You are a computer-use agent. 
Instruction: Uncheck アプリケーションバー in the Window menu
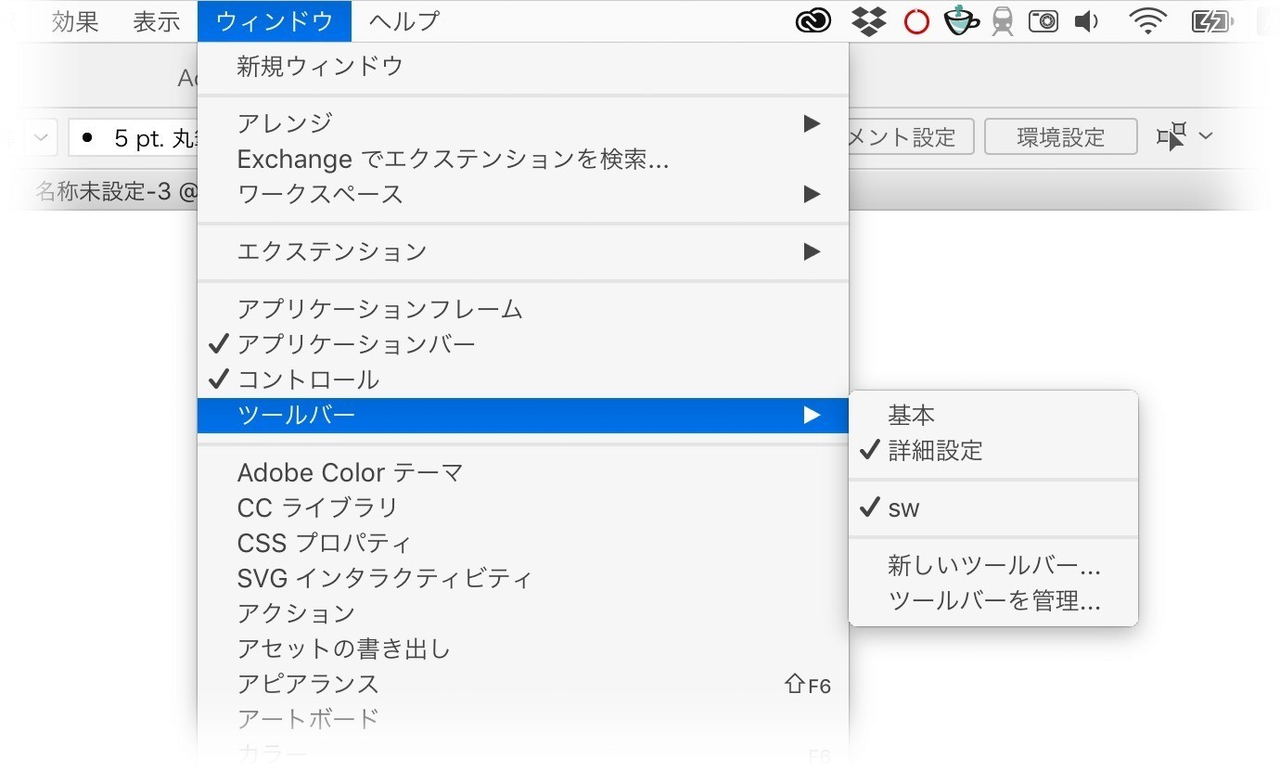click(355, 344)
